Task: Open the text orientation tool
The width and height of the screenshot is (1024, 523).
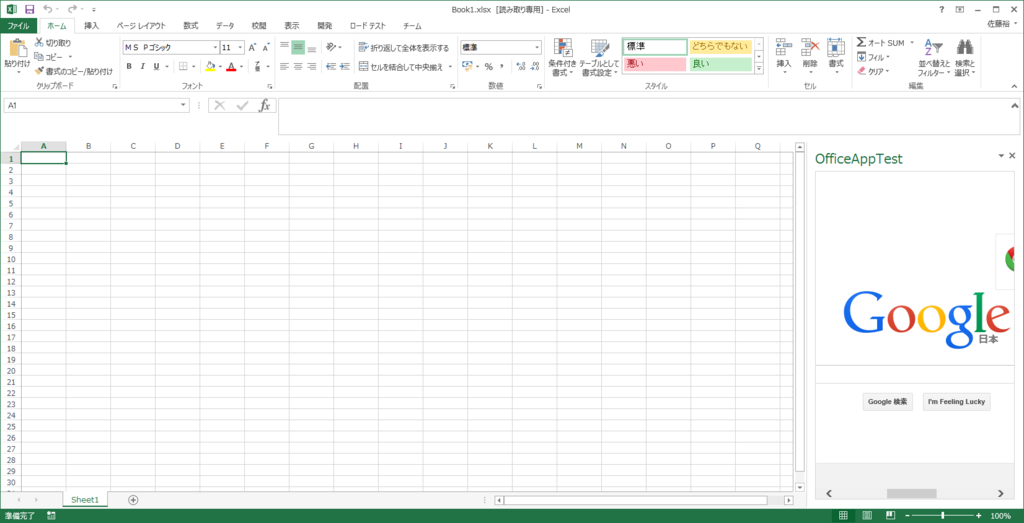Action: point(331,47)
